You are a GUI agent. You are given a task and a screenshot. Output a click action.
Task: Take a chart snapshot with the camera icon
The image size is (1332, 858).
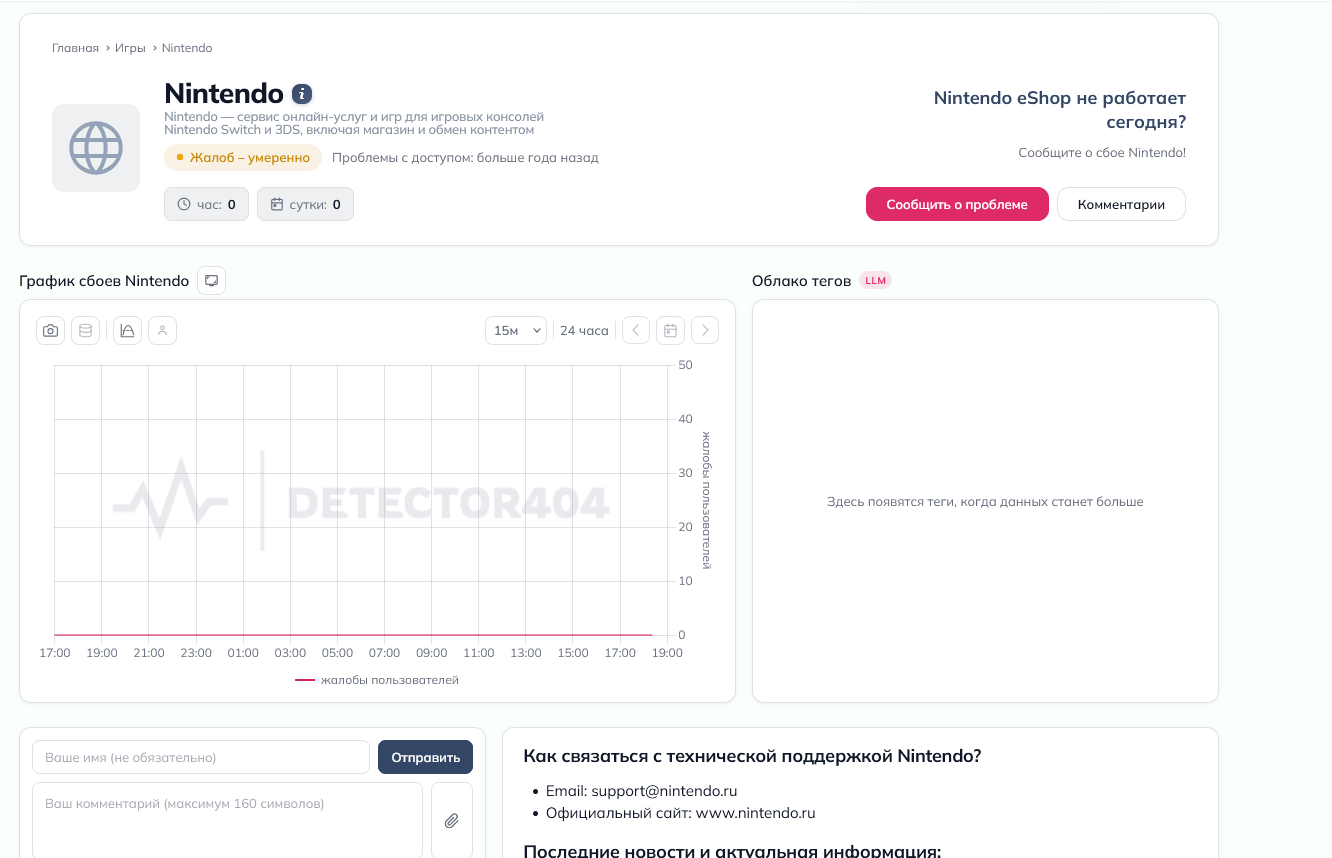(x=51, y=330)
